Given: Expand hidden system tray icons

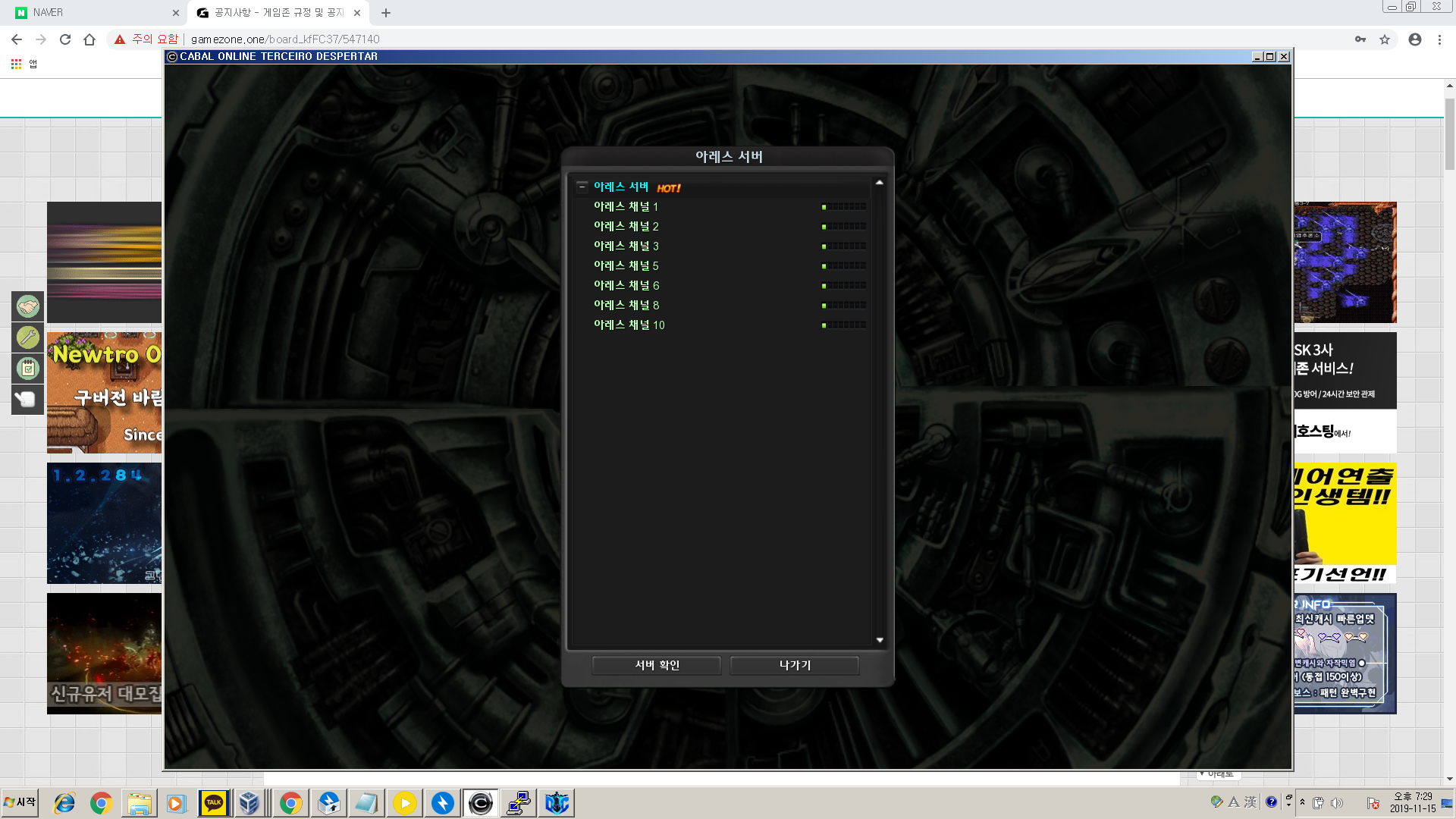Looking at the screenshot, I should tap(1303, 802).
